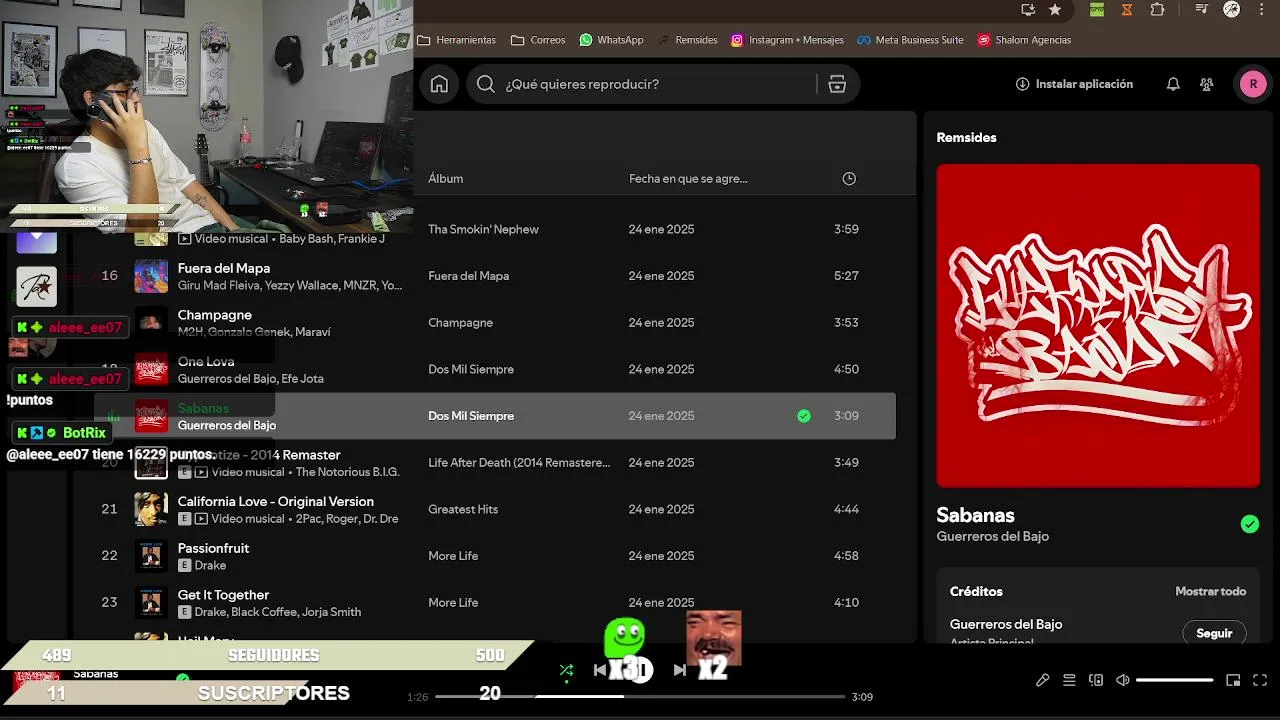Mute with the volume speaker icon
This screenshot has height=720, width=1280.
[1123, 680]
